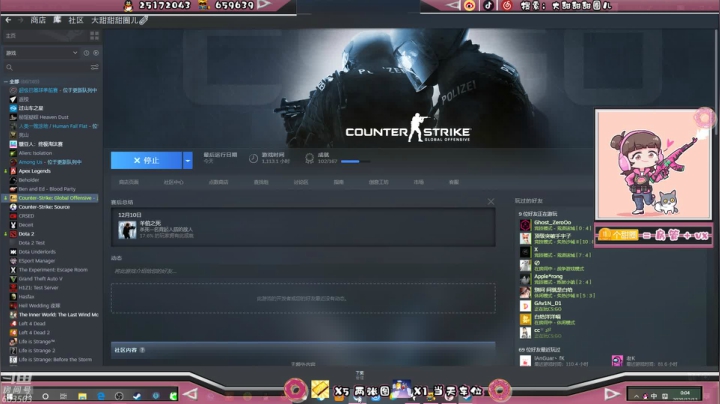
Task: Click Life is Strange 2 icon
Action: (x=13, y=351)
